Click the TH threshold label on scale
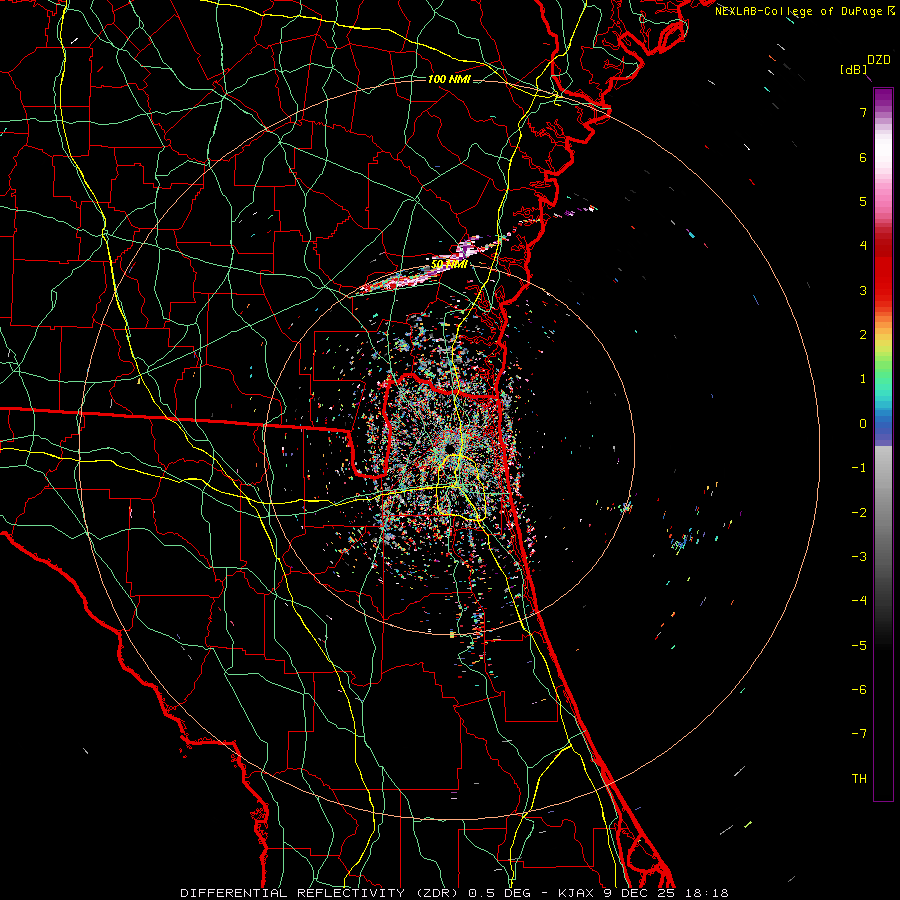900x900 pixels. coord(859,779)
